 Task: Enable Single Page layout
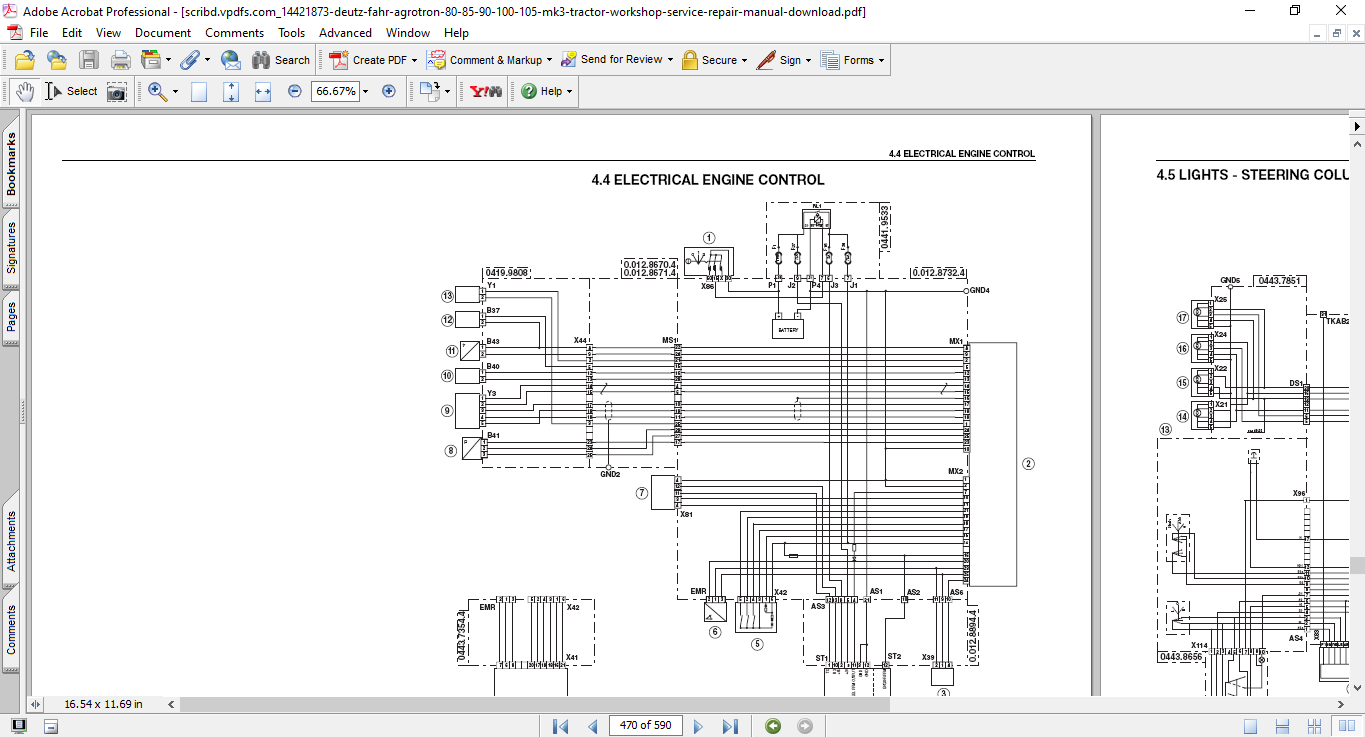click(x=1250, y=726)
